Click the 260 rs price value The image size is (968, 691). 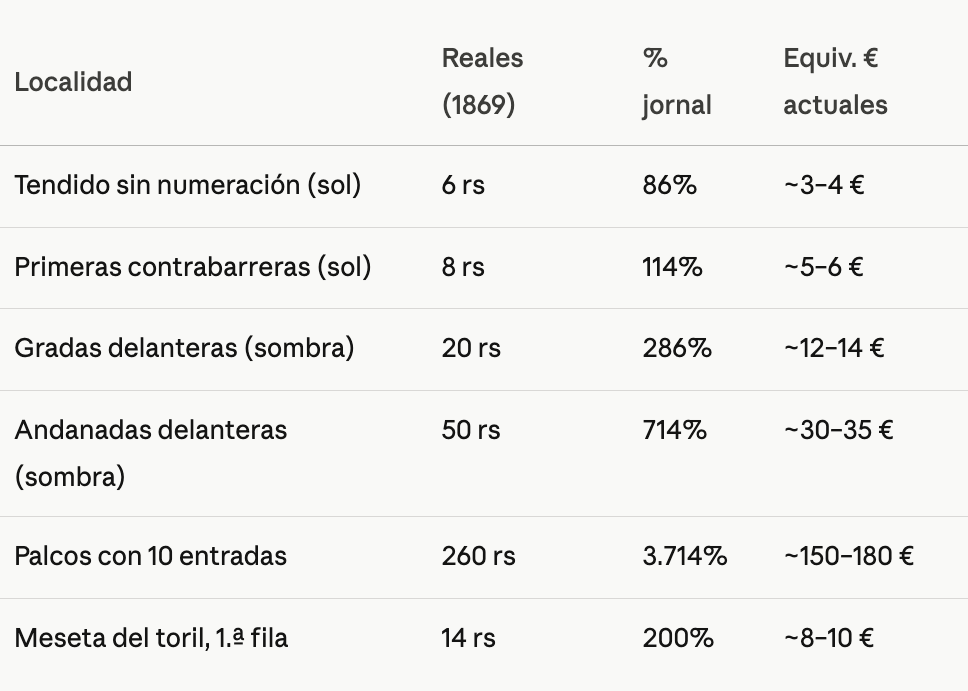[478, 556]
